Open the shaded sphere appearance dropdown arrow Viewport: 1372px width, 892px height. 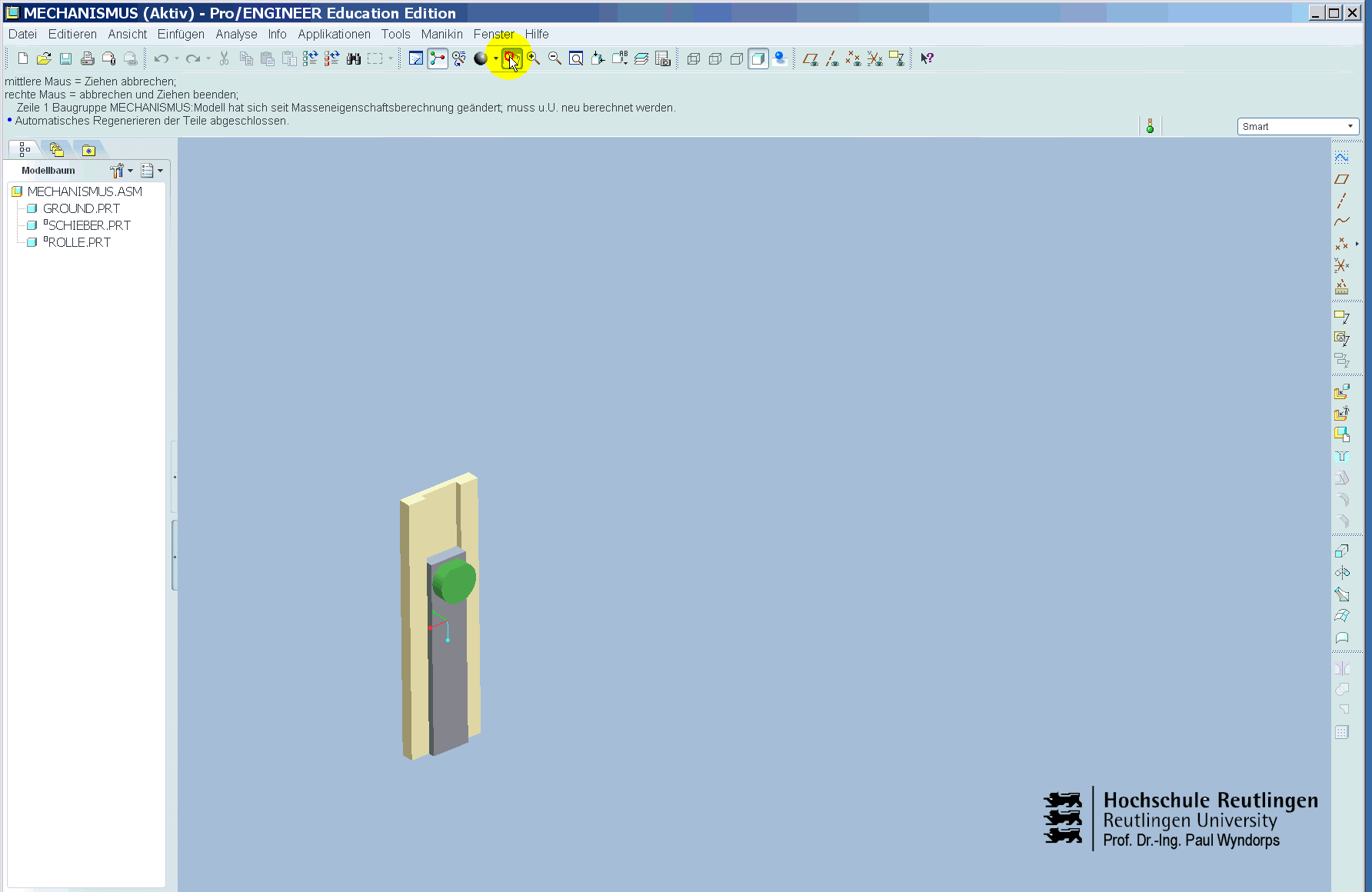pyautogui.click(x=496, y=58)
